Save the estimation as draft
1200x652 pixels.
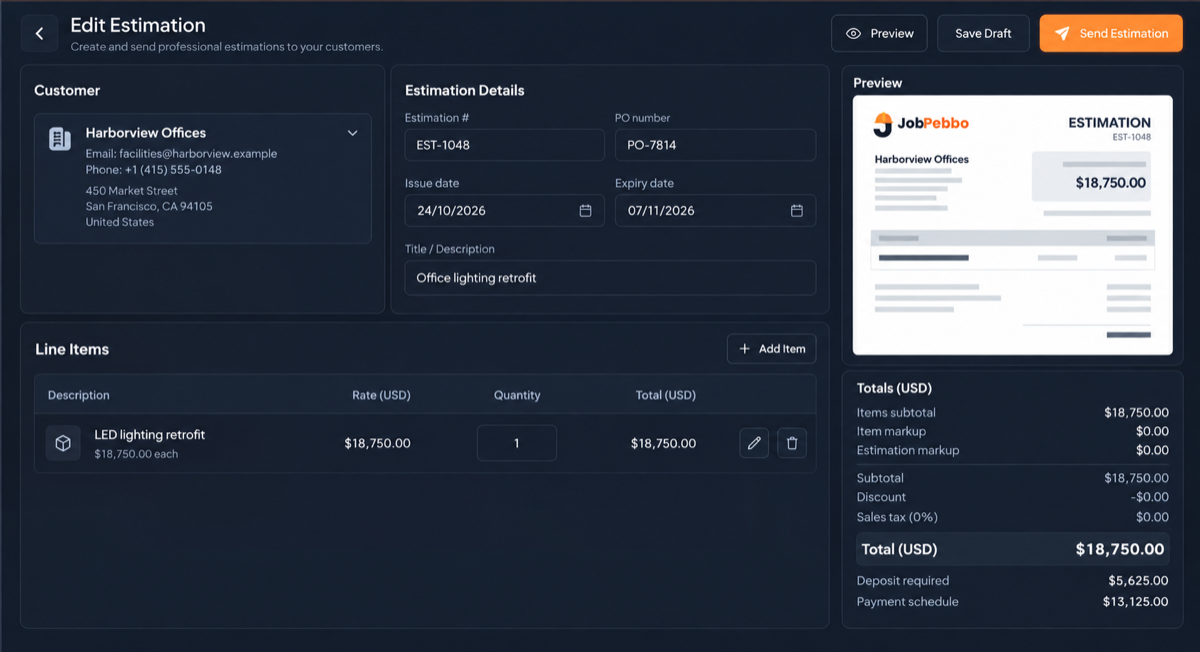coord(983,33)
